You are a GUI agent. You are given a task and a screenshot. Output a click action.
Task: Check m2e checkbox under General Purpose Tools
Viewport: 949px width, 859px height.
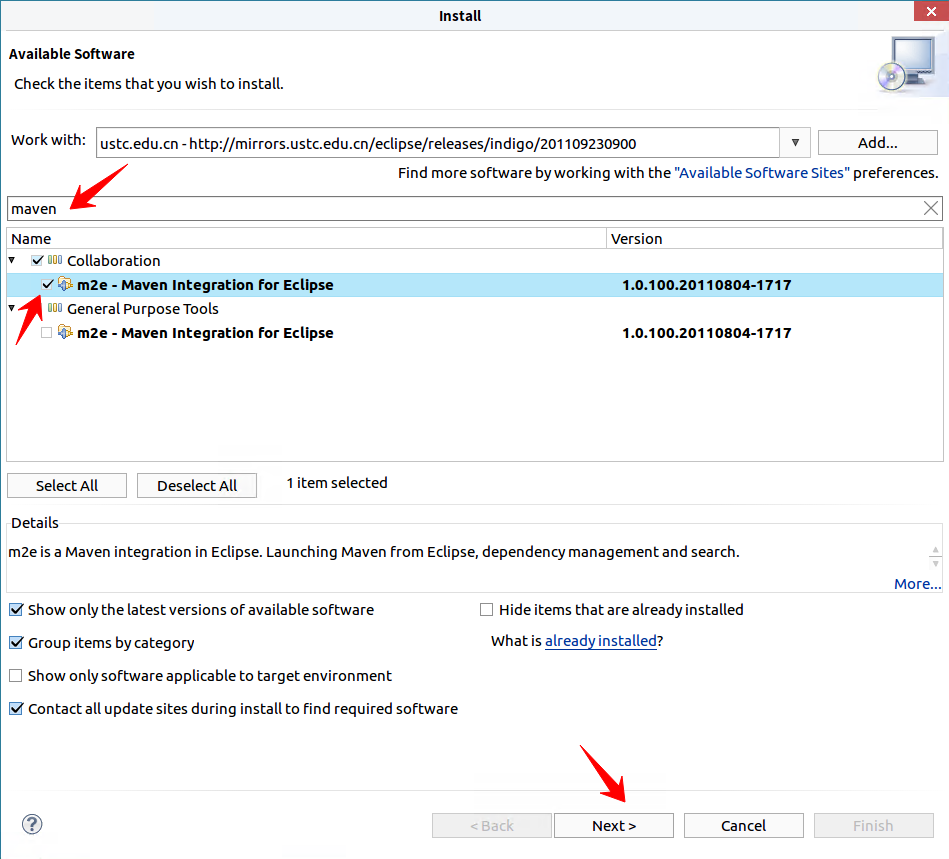(x=47, y=332)
